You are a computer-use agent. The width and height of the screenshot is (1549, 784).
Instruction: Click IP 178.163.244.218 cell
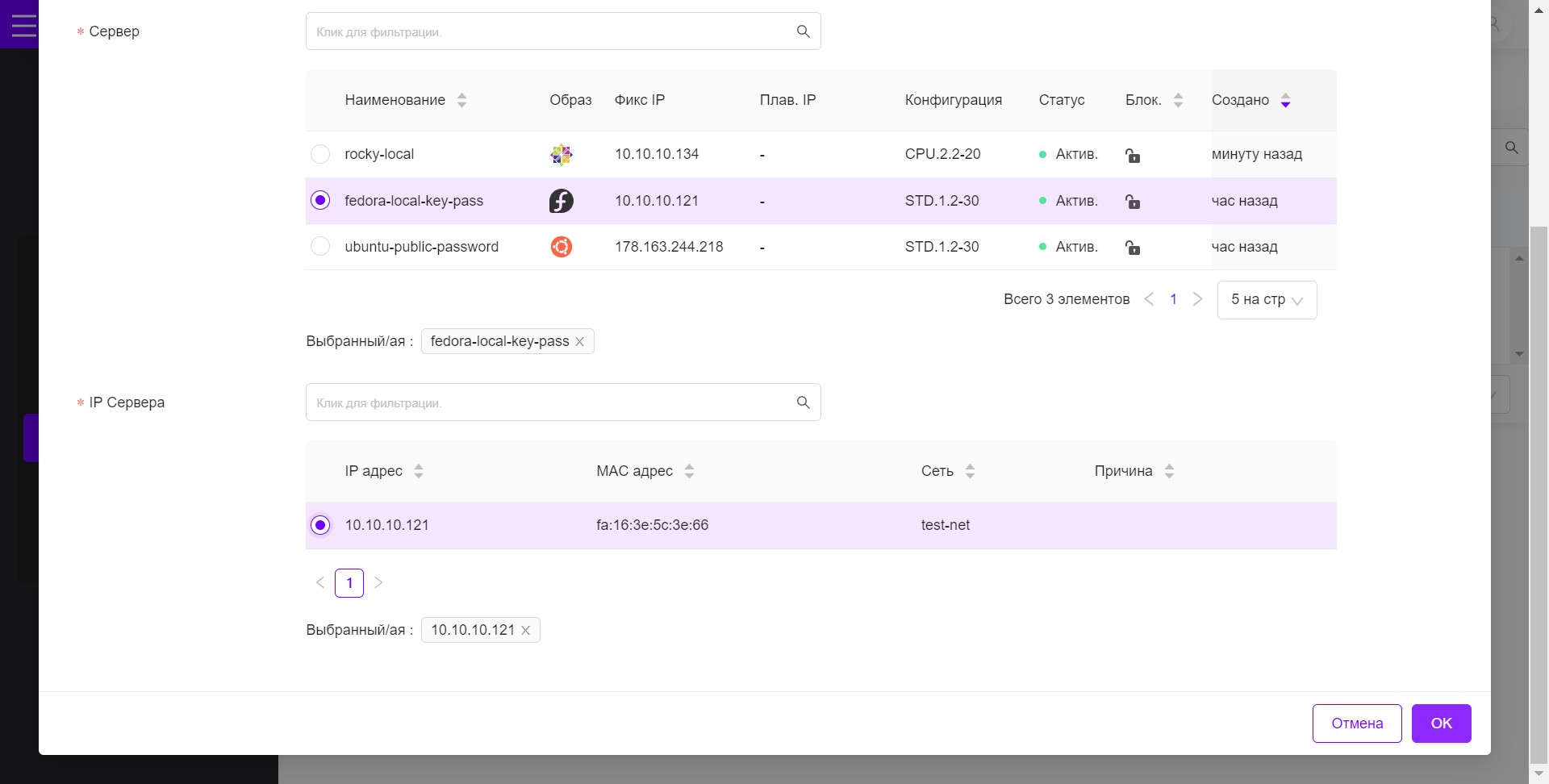[x=669, y=247]
